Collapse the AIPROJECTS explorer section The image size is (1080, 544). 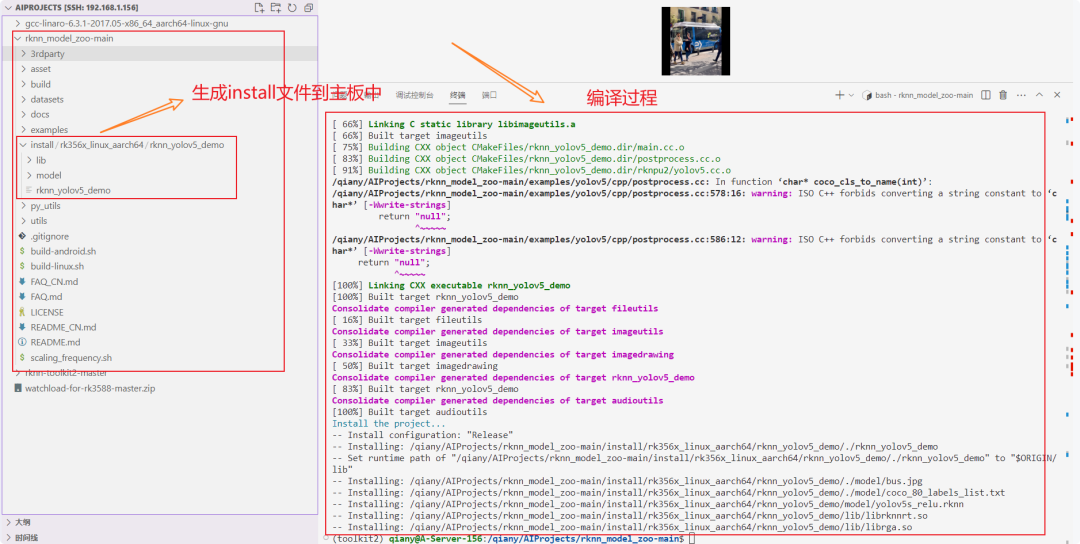8,8
